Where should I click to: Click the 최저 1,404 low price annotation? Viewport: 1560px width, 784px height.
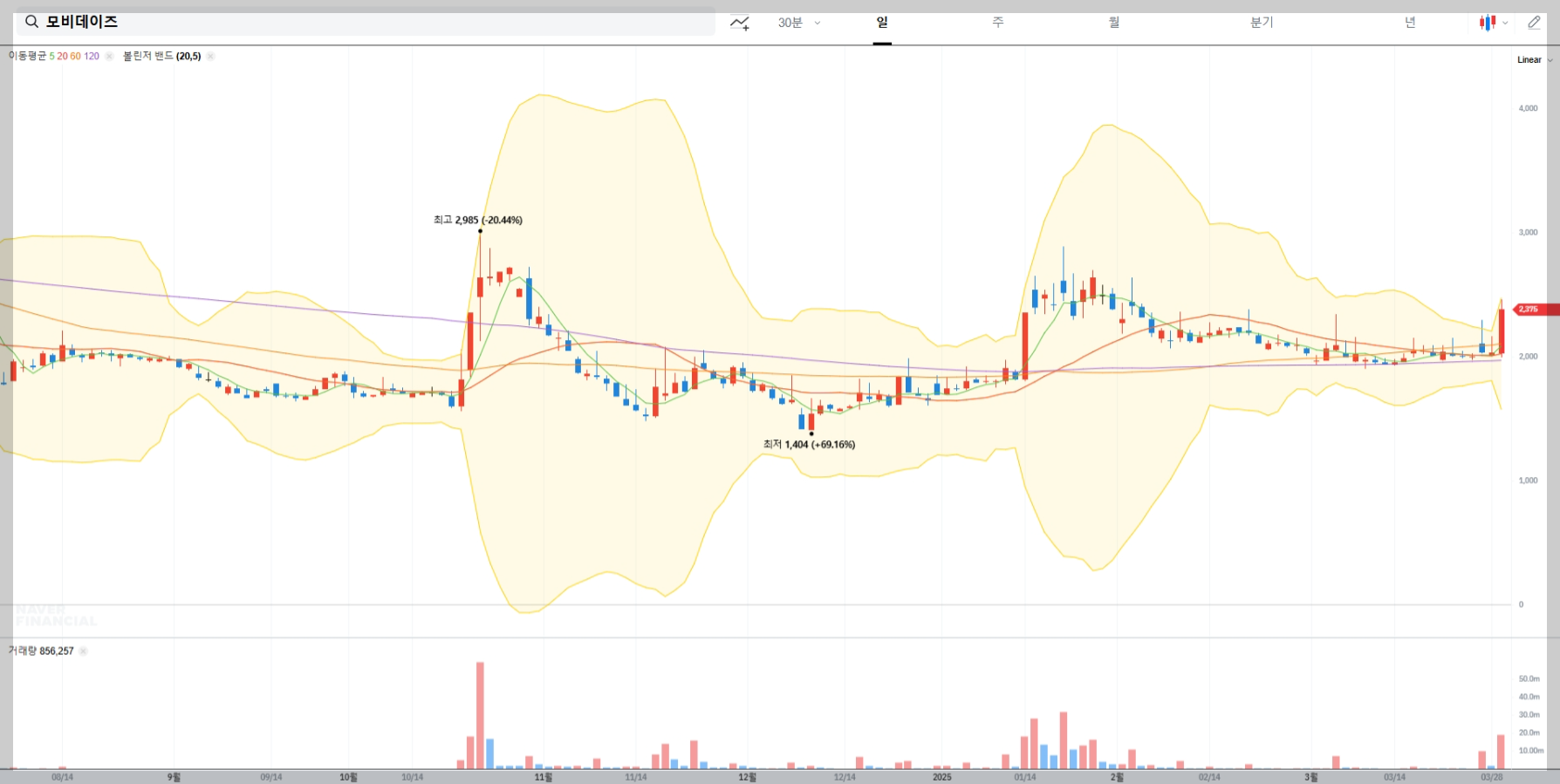(x=809, y=444)
